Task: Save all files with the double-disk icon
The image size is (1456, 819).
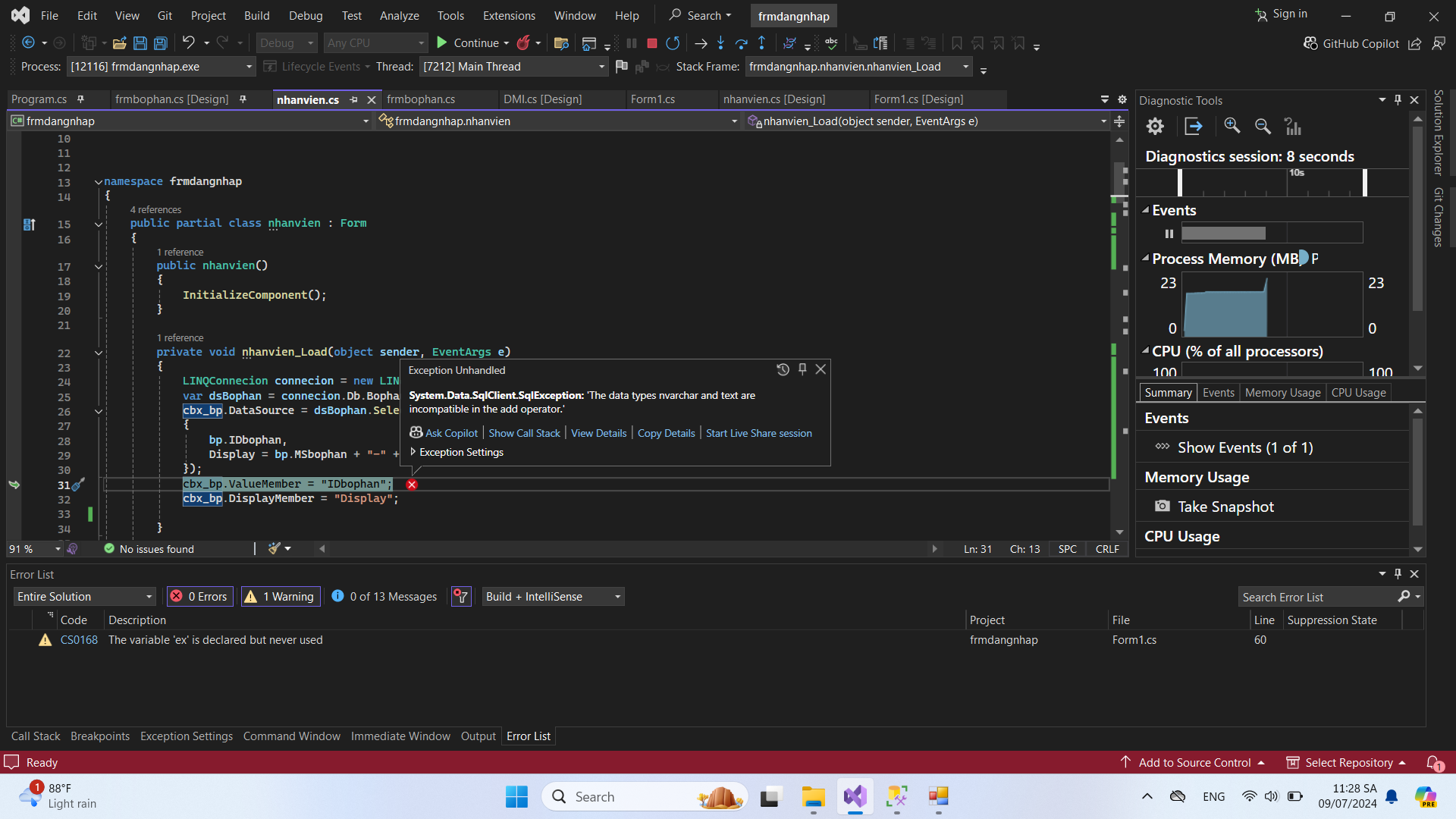Action: coord(161,43)
